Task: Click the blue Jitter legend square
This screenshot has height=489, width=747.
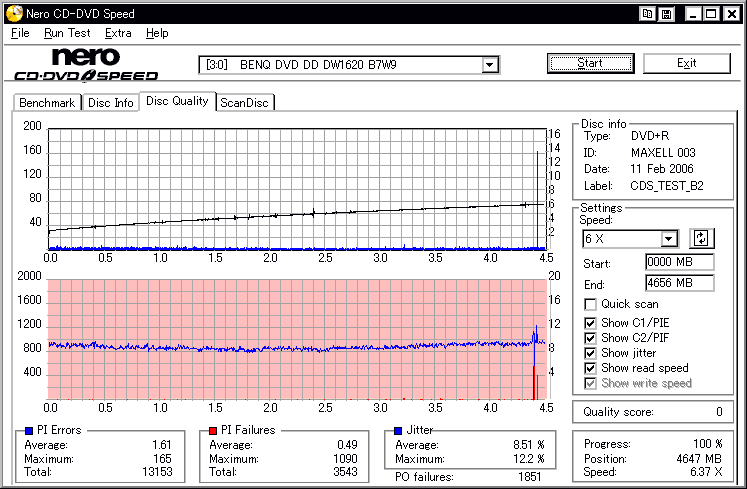Action: click(398, 431)
